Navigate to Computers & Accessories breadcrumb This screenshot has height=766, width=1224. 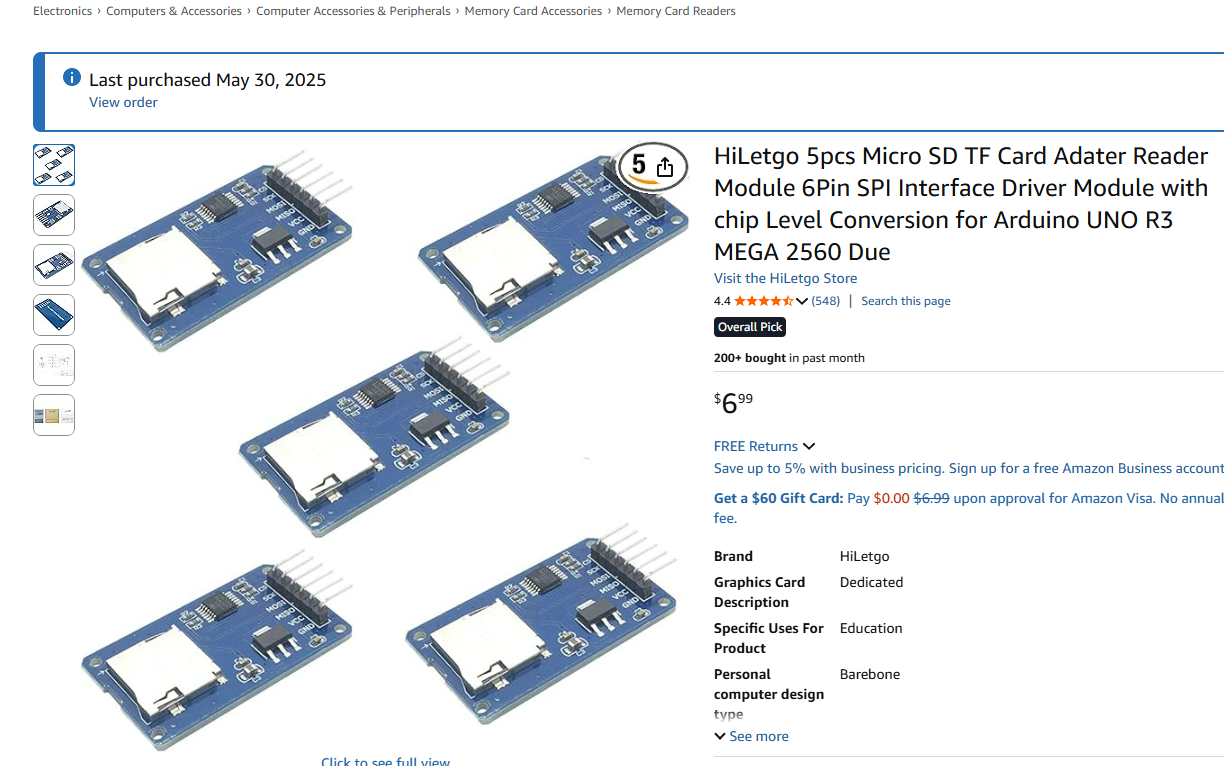(174, 11)
